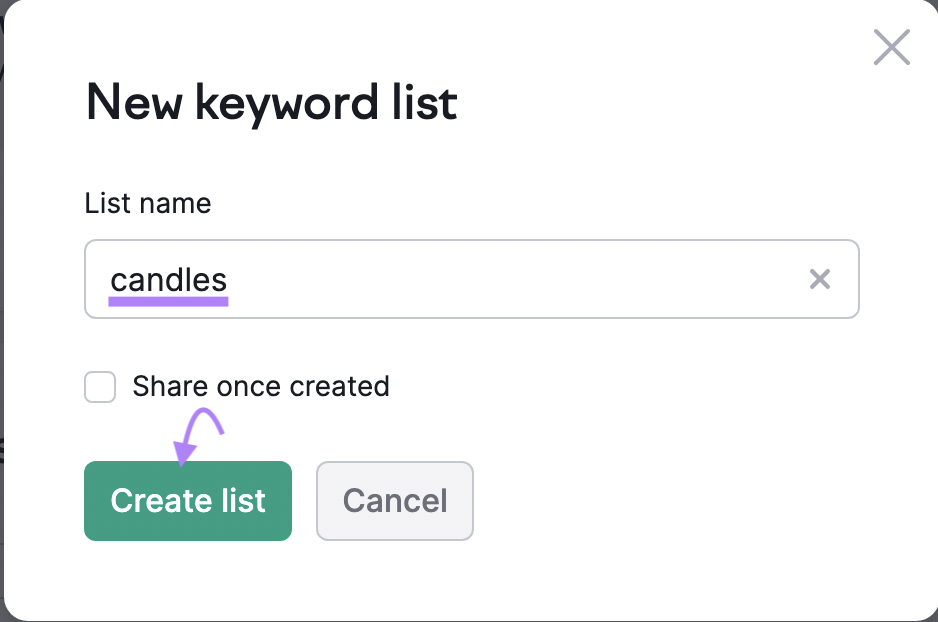Click the dimmed background left of dialog
938x622 pixels.
(3, 300)
